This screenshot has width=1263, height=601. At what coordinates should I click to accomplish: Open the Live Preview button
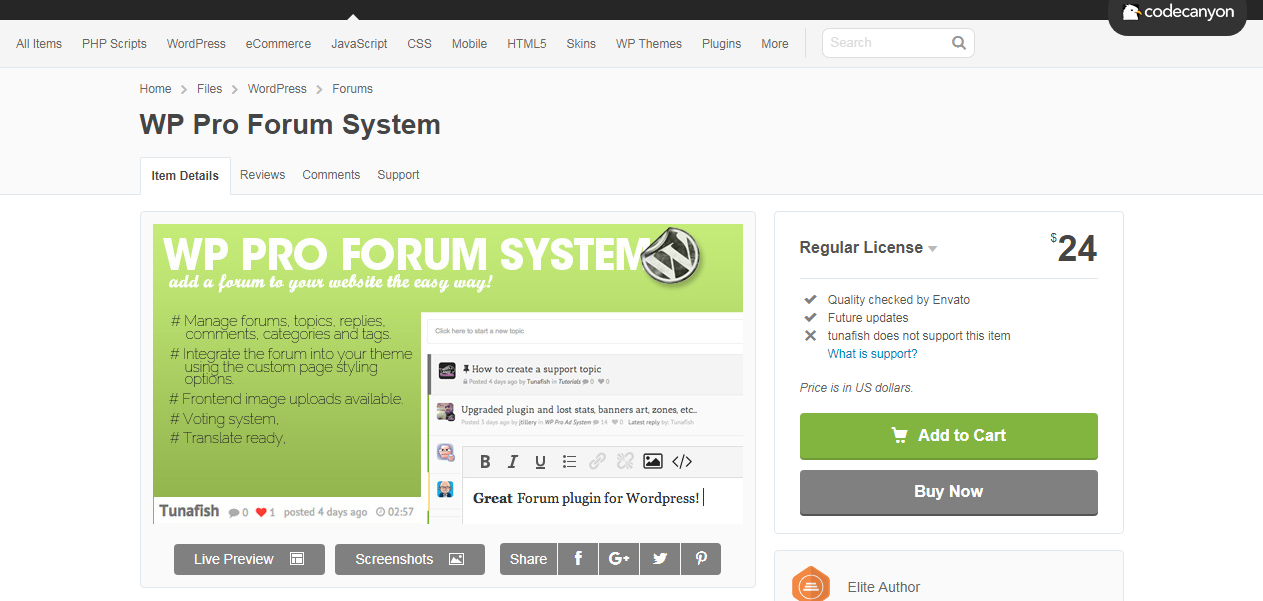249,559
